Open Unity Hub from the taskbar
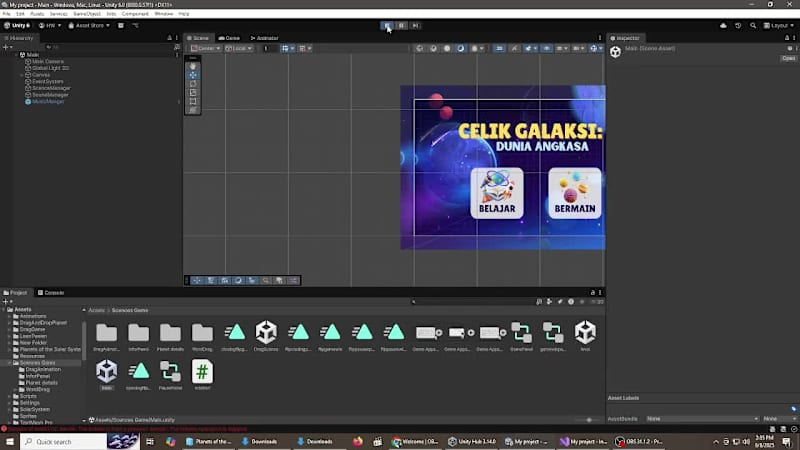 pyautogui.click(x=472, y=442)
